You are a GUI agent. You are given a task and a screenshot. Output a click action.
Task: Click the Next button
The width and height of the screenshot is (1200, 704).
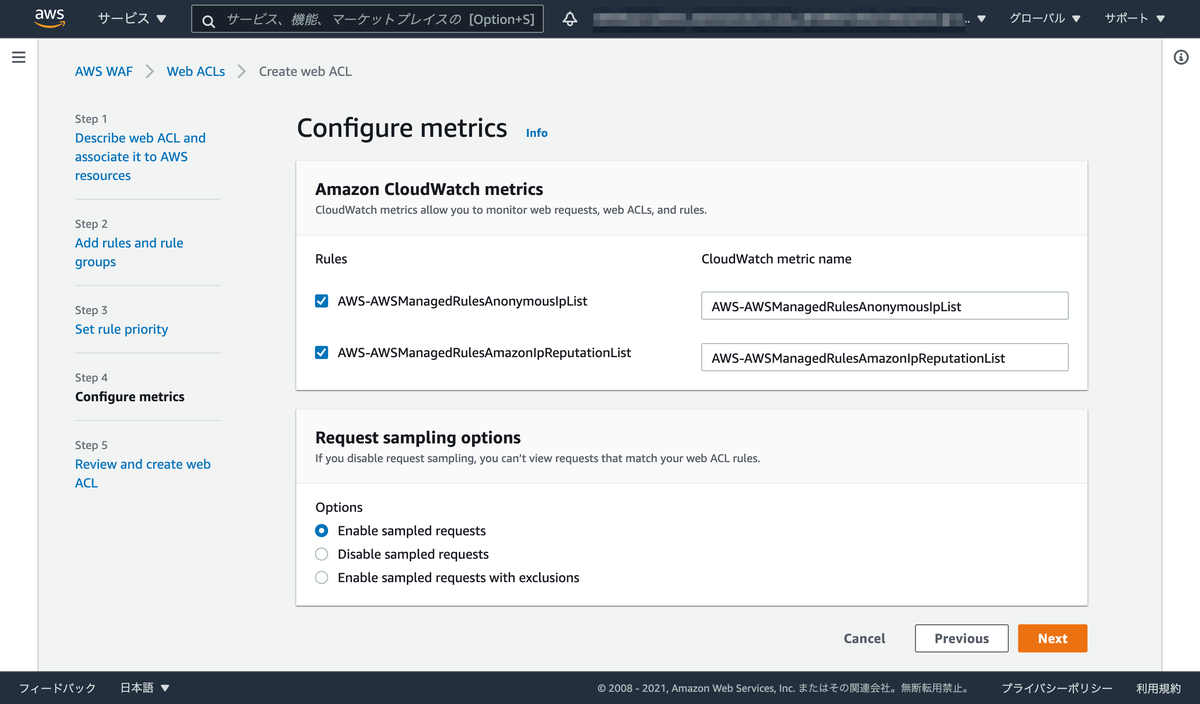(x=1052, y=638)
